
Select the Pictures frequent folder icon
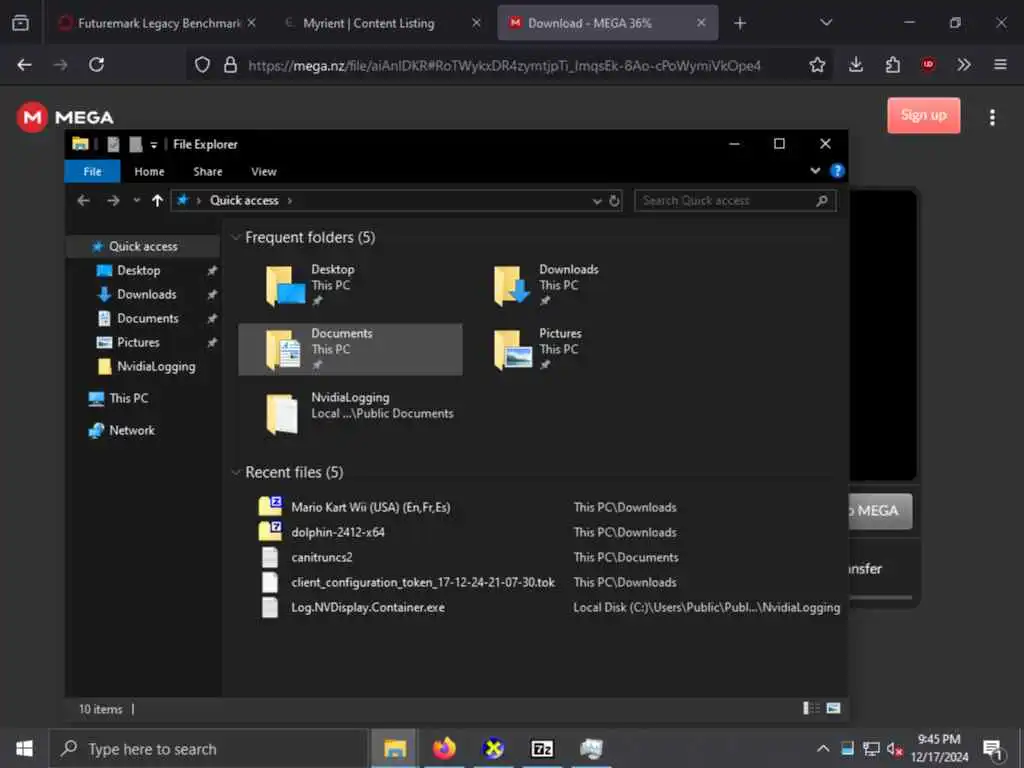(513, 349)
